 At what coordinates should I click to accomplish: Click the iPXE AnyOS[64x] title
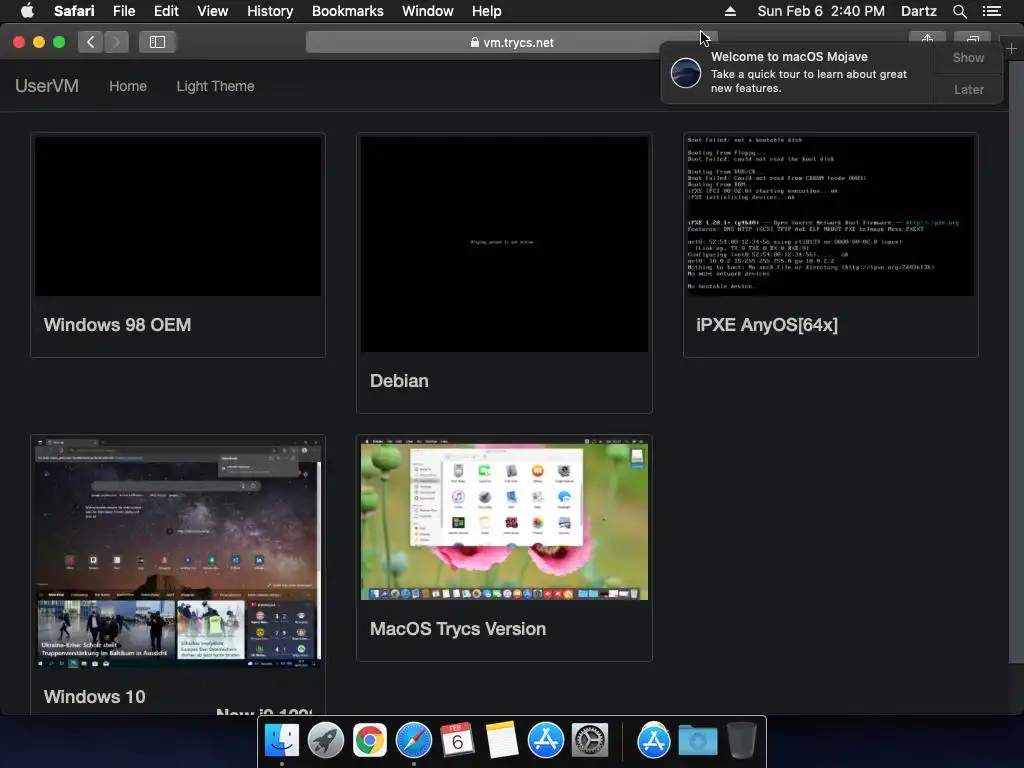point(767,325)
